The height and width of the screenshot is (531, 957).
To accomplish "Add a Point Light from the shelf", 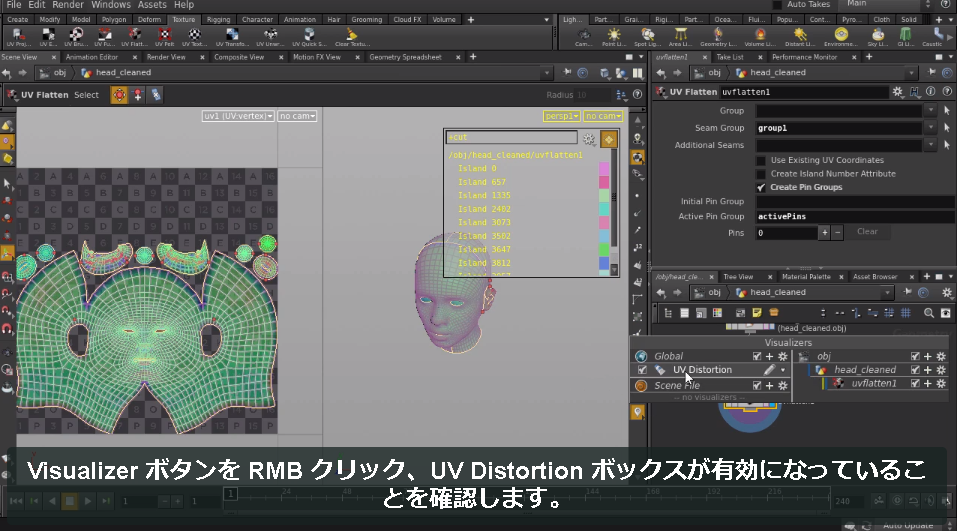I will click(x=613, y=37).
